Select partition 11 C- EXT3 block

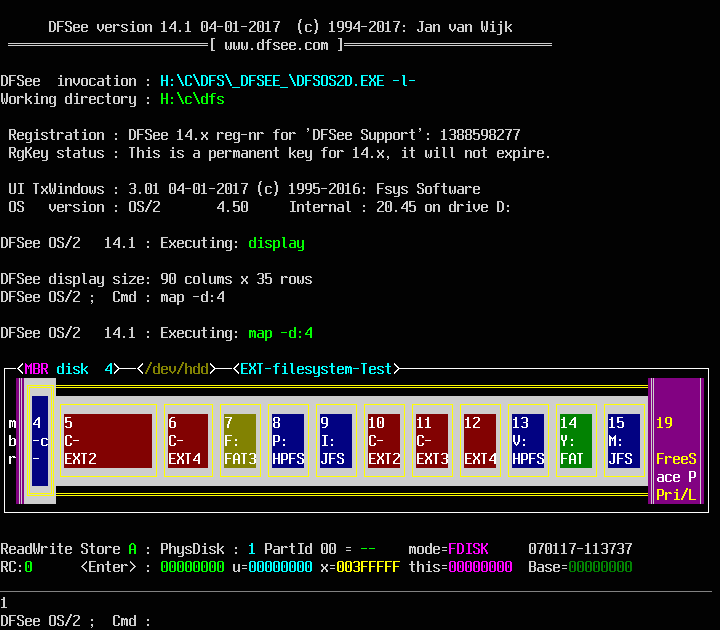[432, 441]
